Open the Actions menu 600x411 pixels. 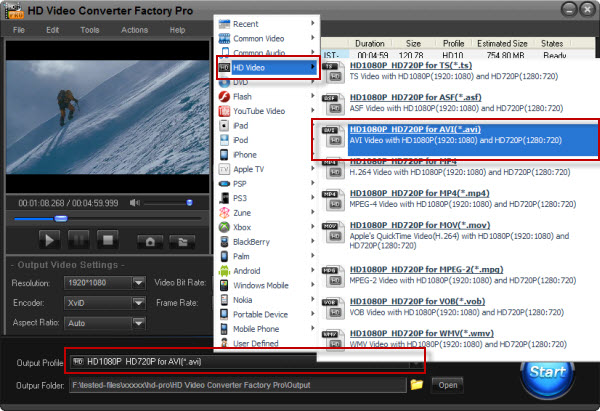134,30
